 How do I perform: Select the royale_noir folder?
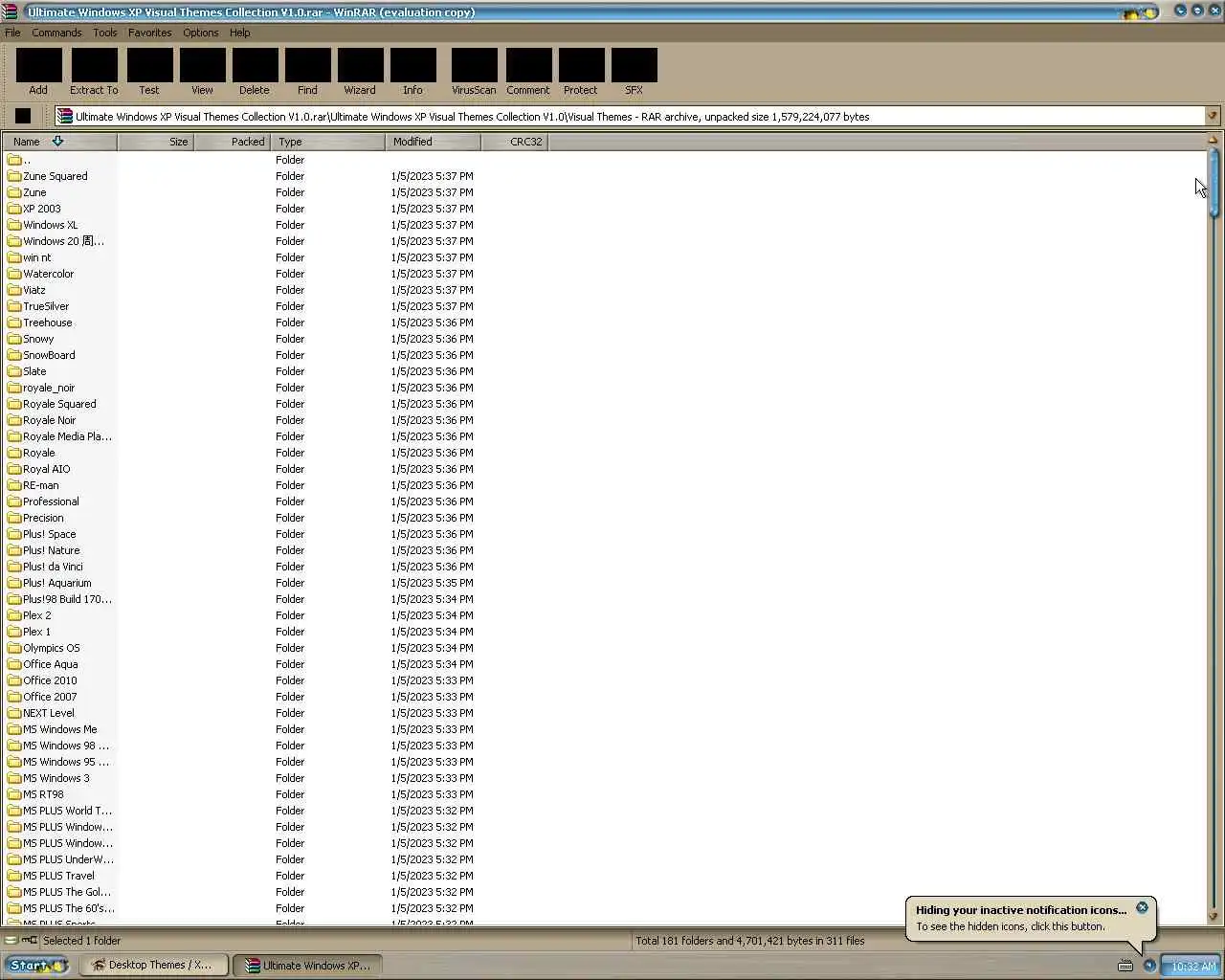(x=41, y=388)
